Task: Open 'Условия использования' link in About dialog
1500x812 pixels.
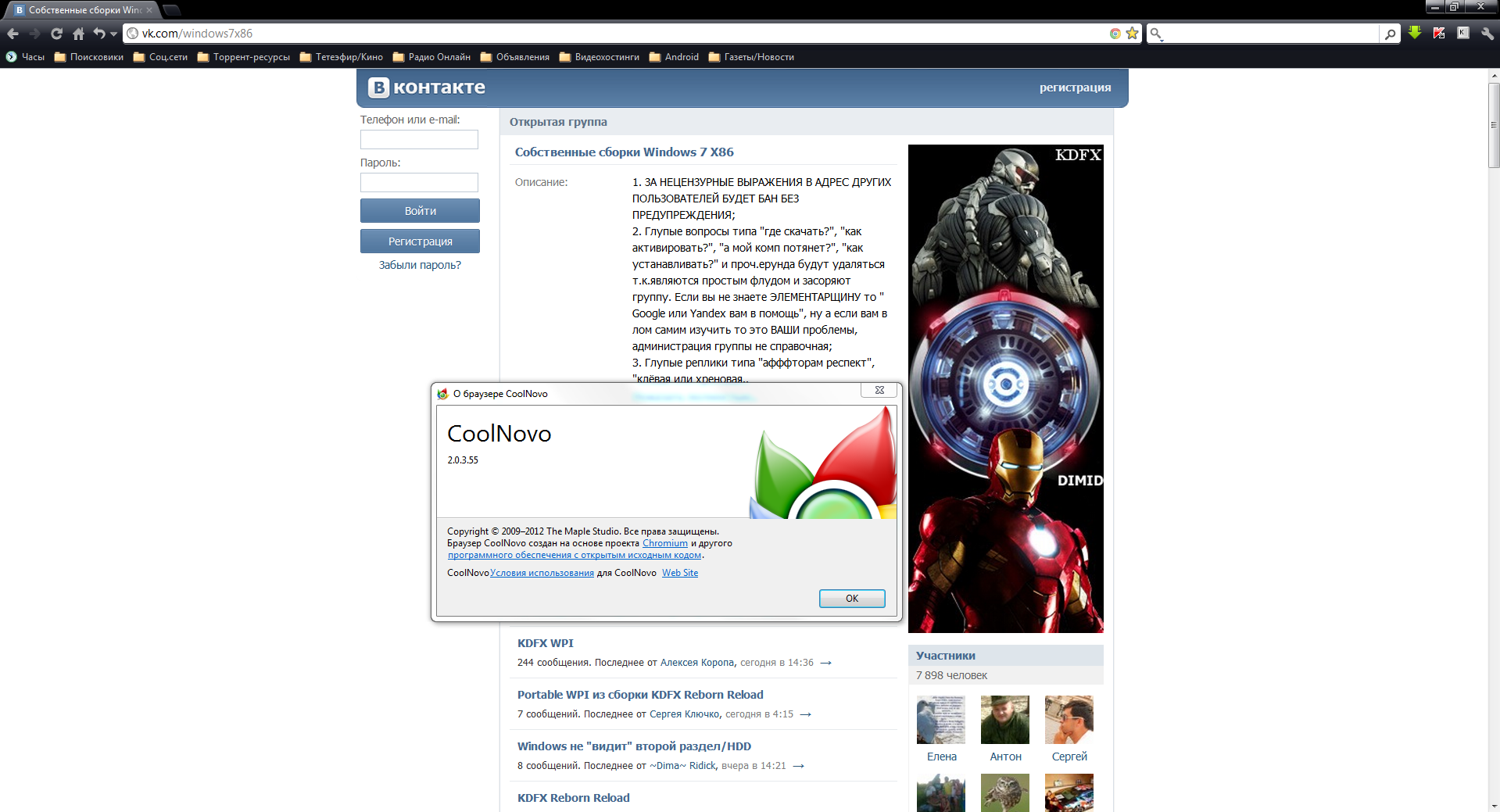Action: pyautogui.click(x=542, y=573)
